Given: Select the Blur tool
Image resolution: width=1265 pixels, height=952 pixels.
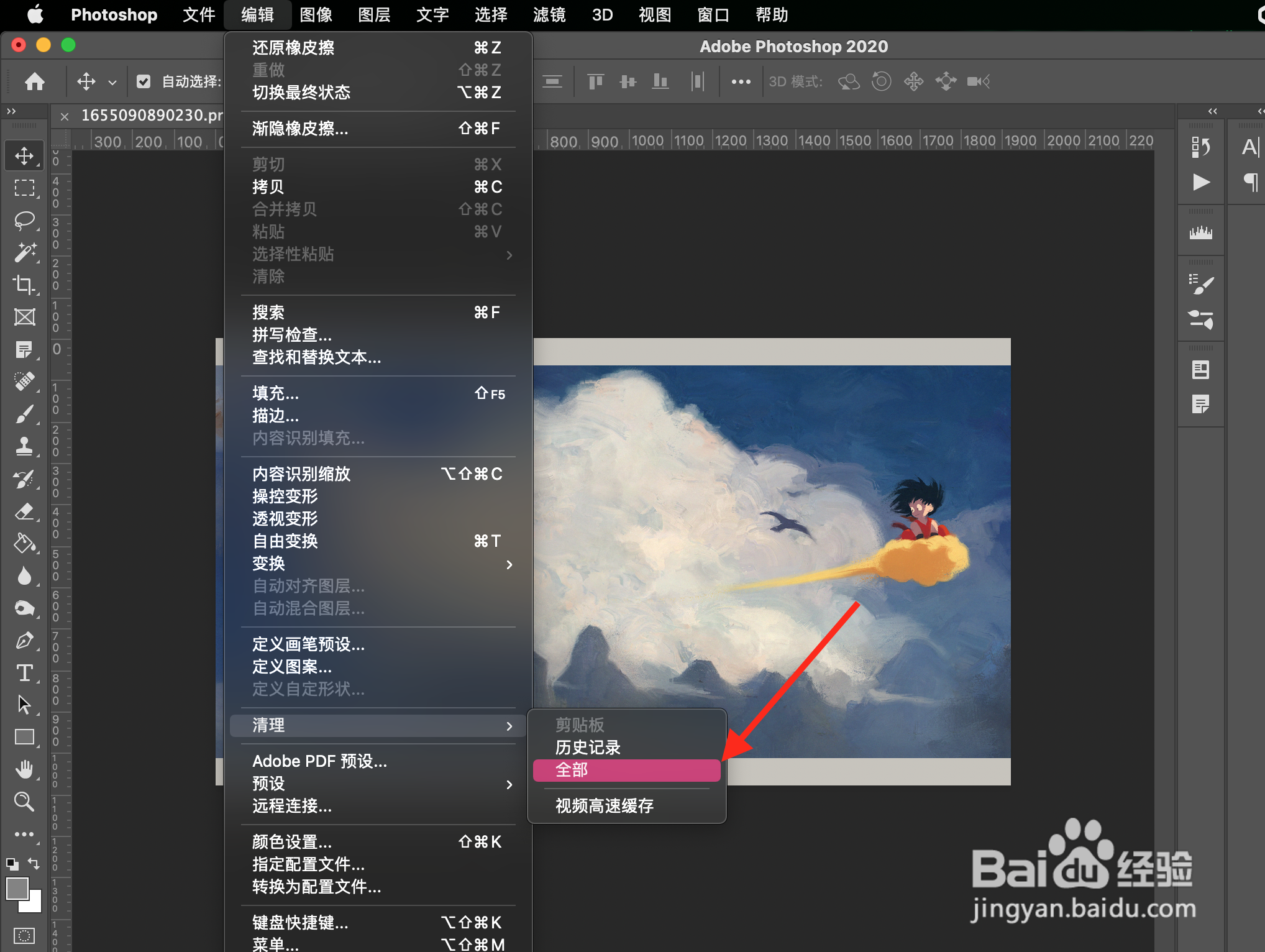Looking at the screenshot, I should click(x=24, y=575).
